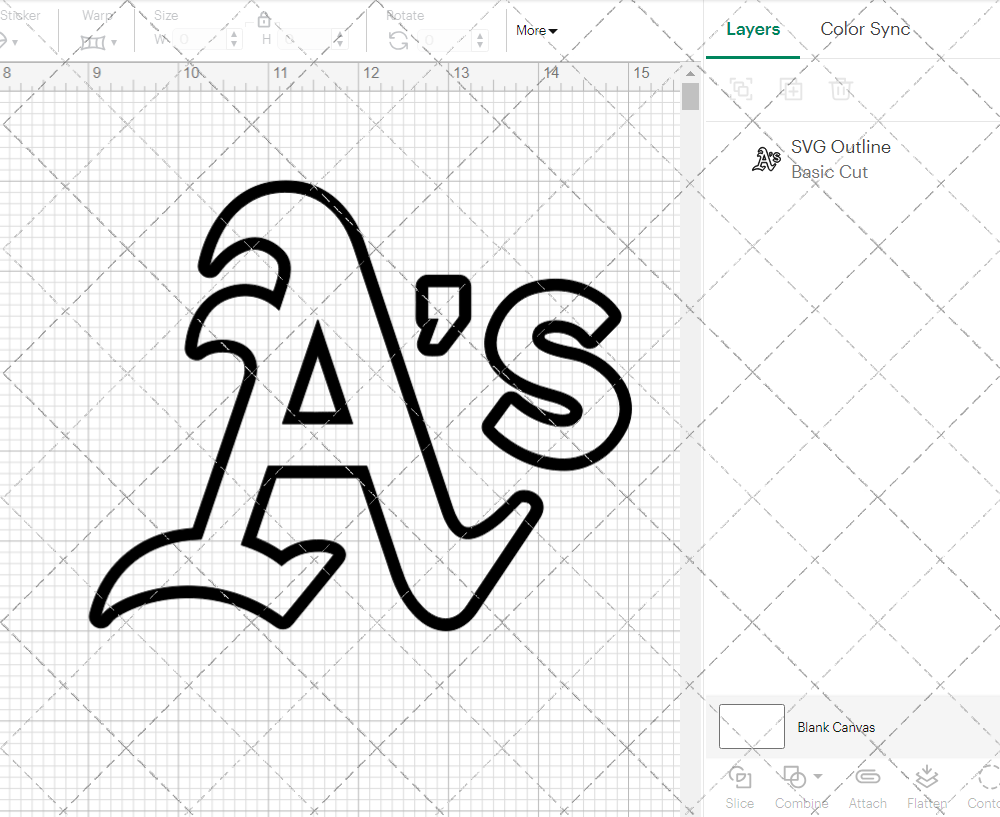Screen dimensions: 1000x817
Task: Select the SVG Outline layer thumbnail
Action: tap(766, 159)
